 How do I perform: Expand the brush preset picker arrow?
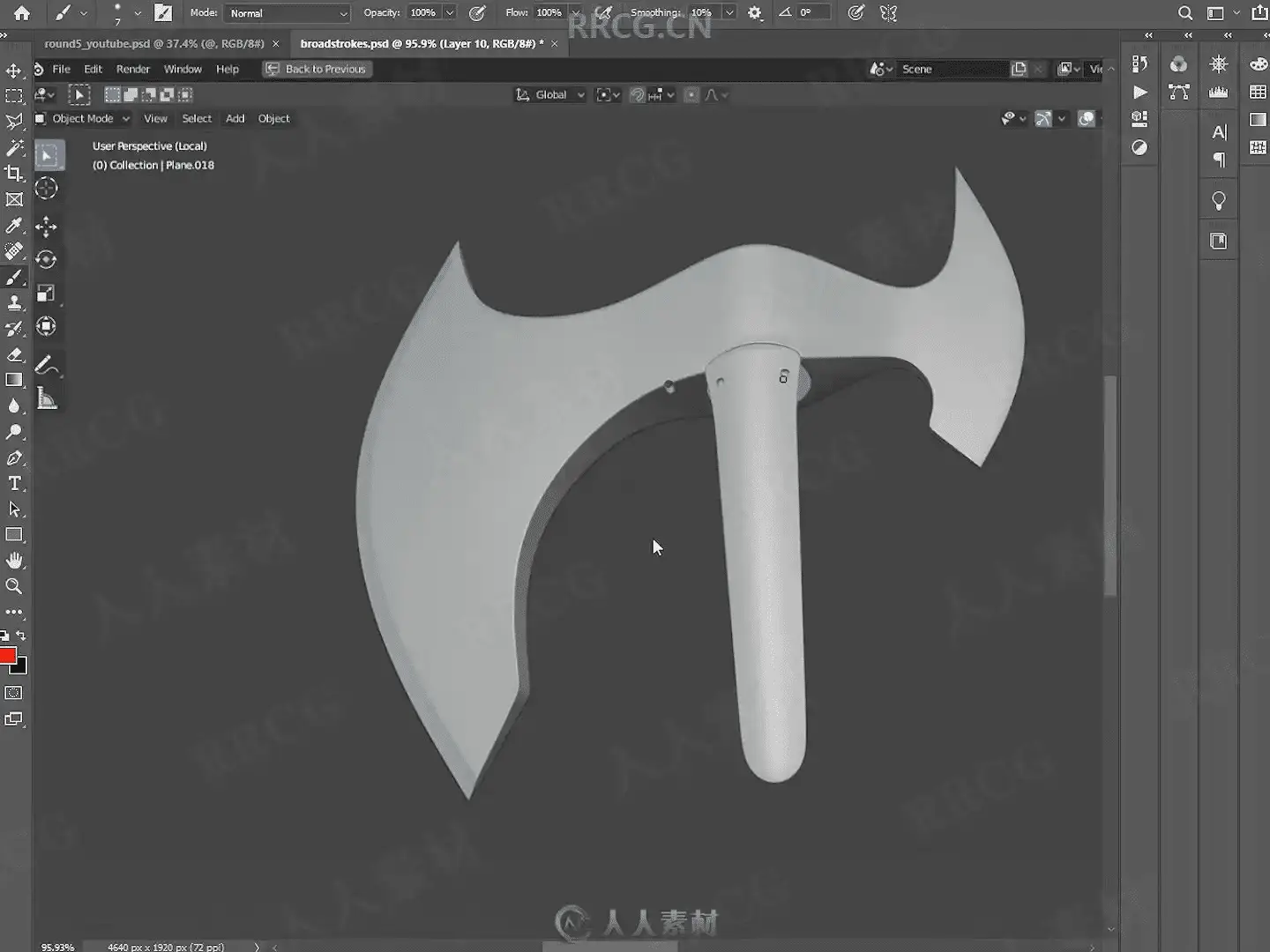[x=138, y=13]
